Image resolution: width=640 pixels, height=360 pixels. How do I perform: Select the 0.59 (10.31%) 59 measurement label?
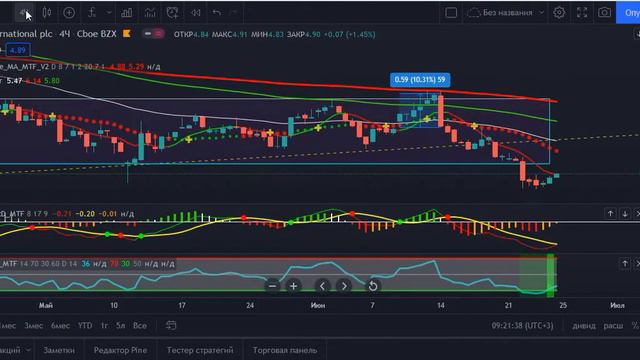coord(420,80)
